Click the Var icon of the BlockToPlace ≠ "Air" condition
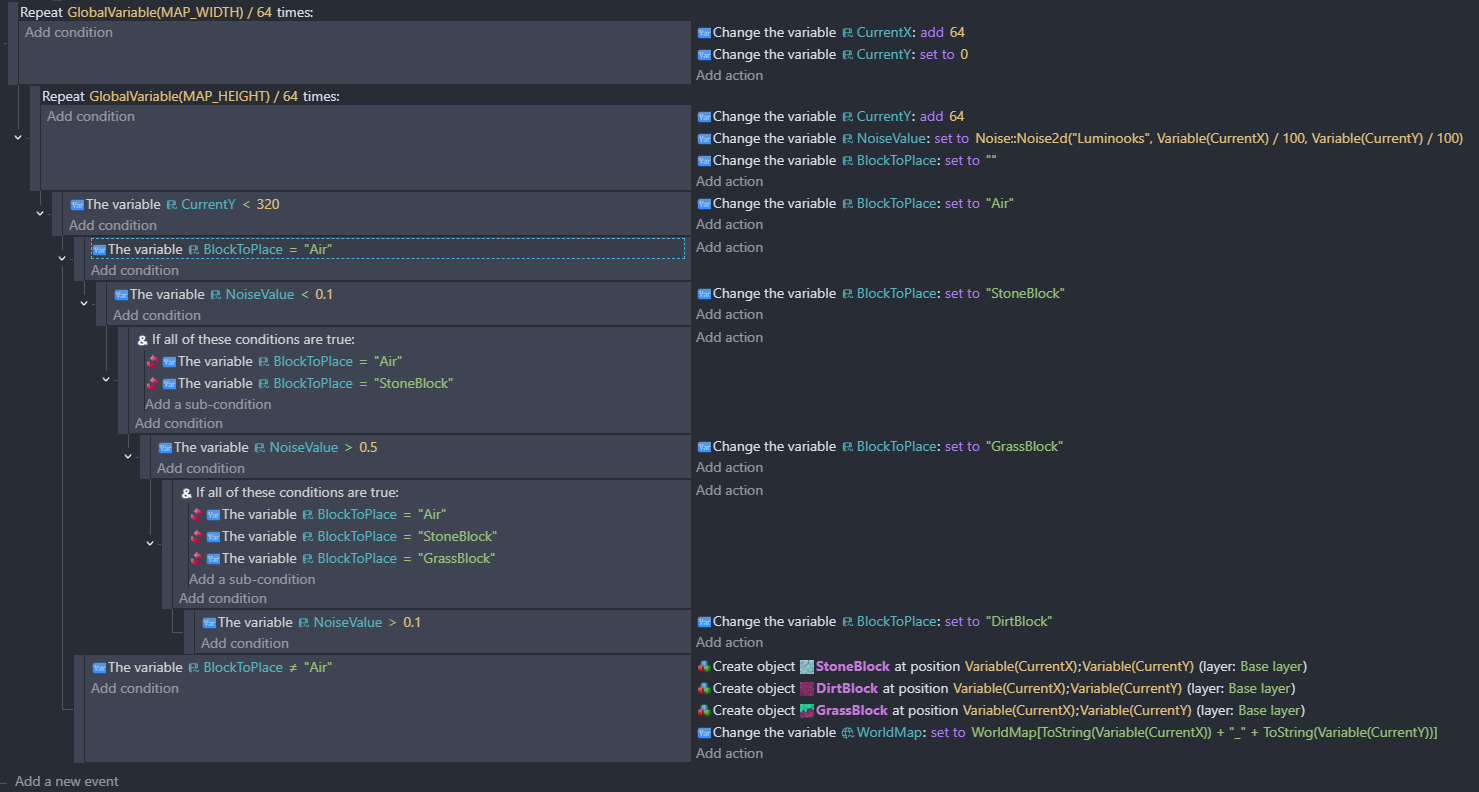This screenshot has width=1479, height=792. (x=99, y=668)
